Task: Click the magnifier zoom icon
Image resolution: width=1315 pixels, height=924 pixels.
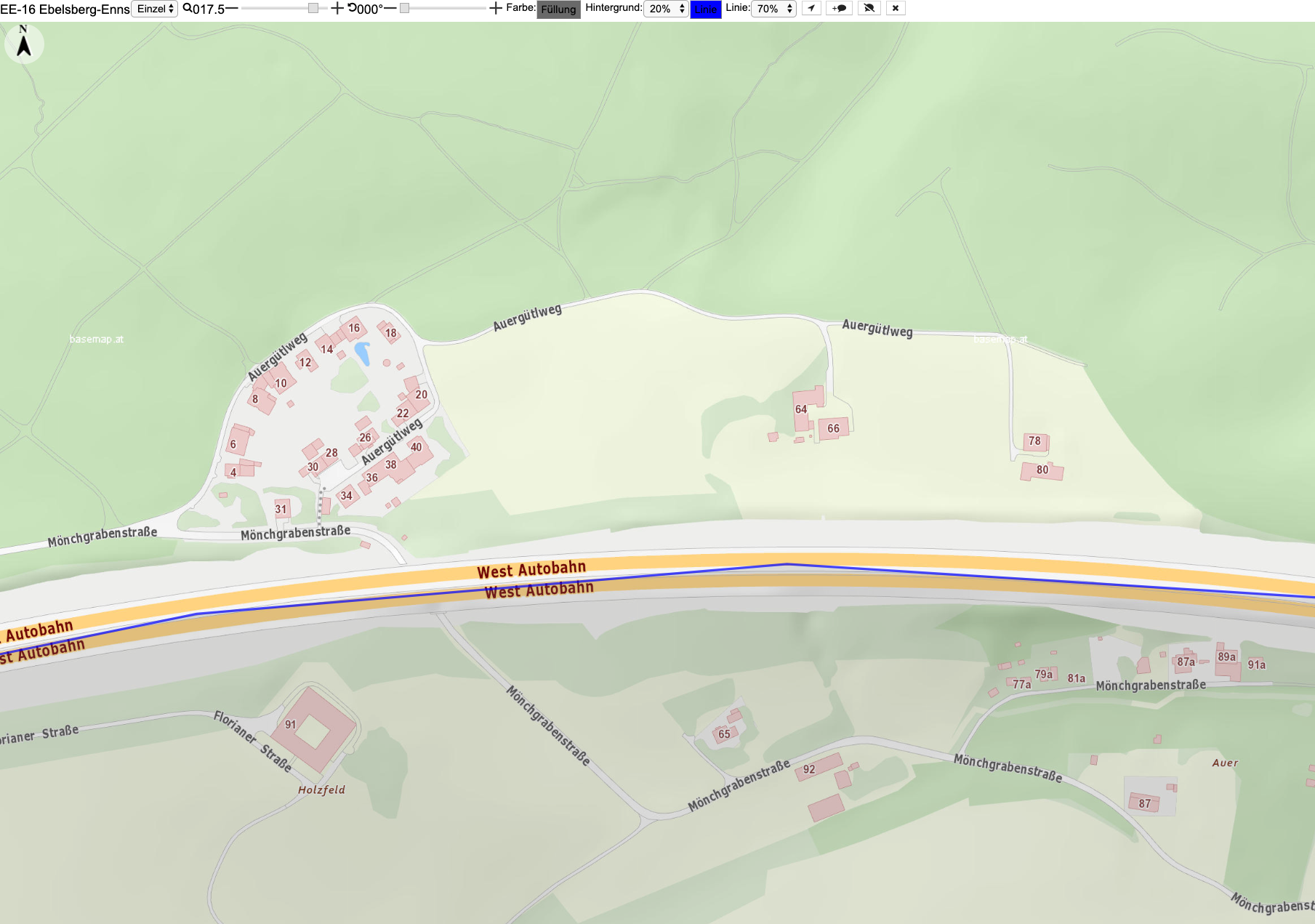Action: coord(188,9)
